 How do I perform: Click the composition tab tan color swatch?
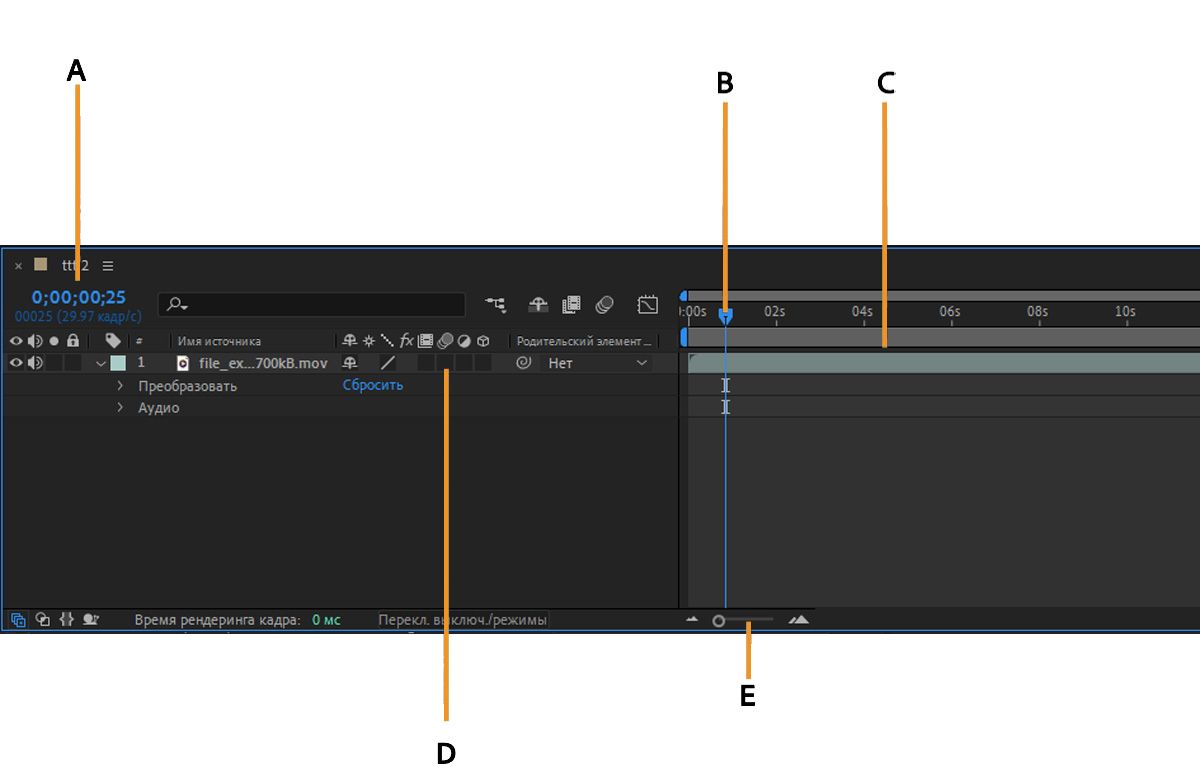coord(41,265)
